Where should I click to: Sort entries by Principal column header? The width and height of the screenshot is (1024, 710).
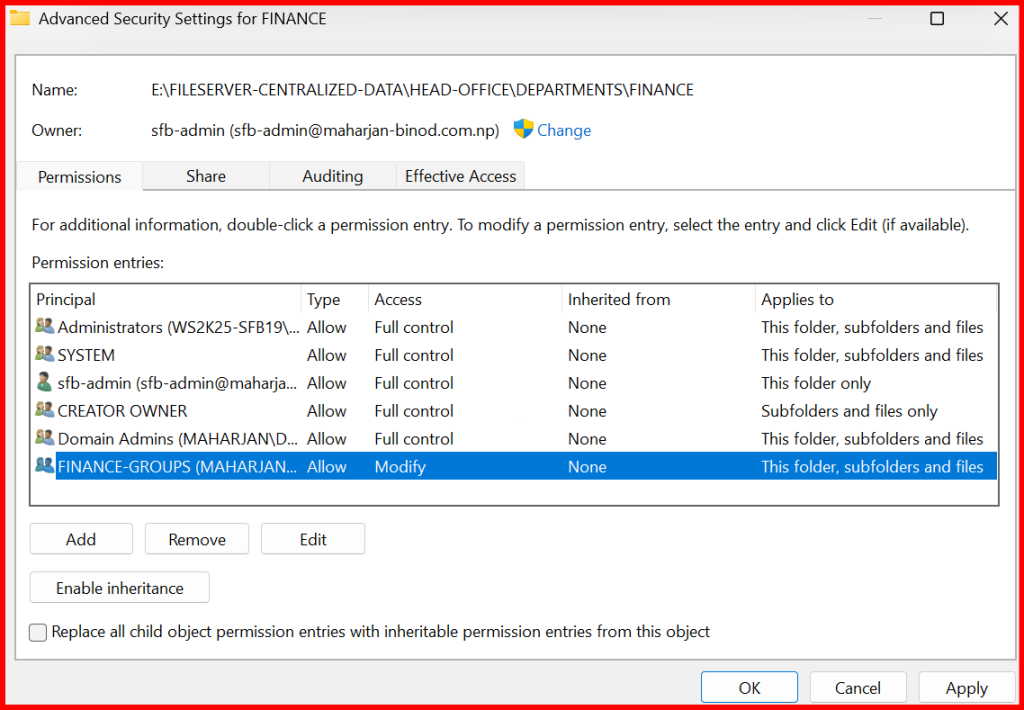coord(66,299)
